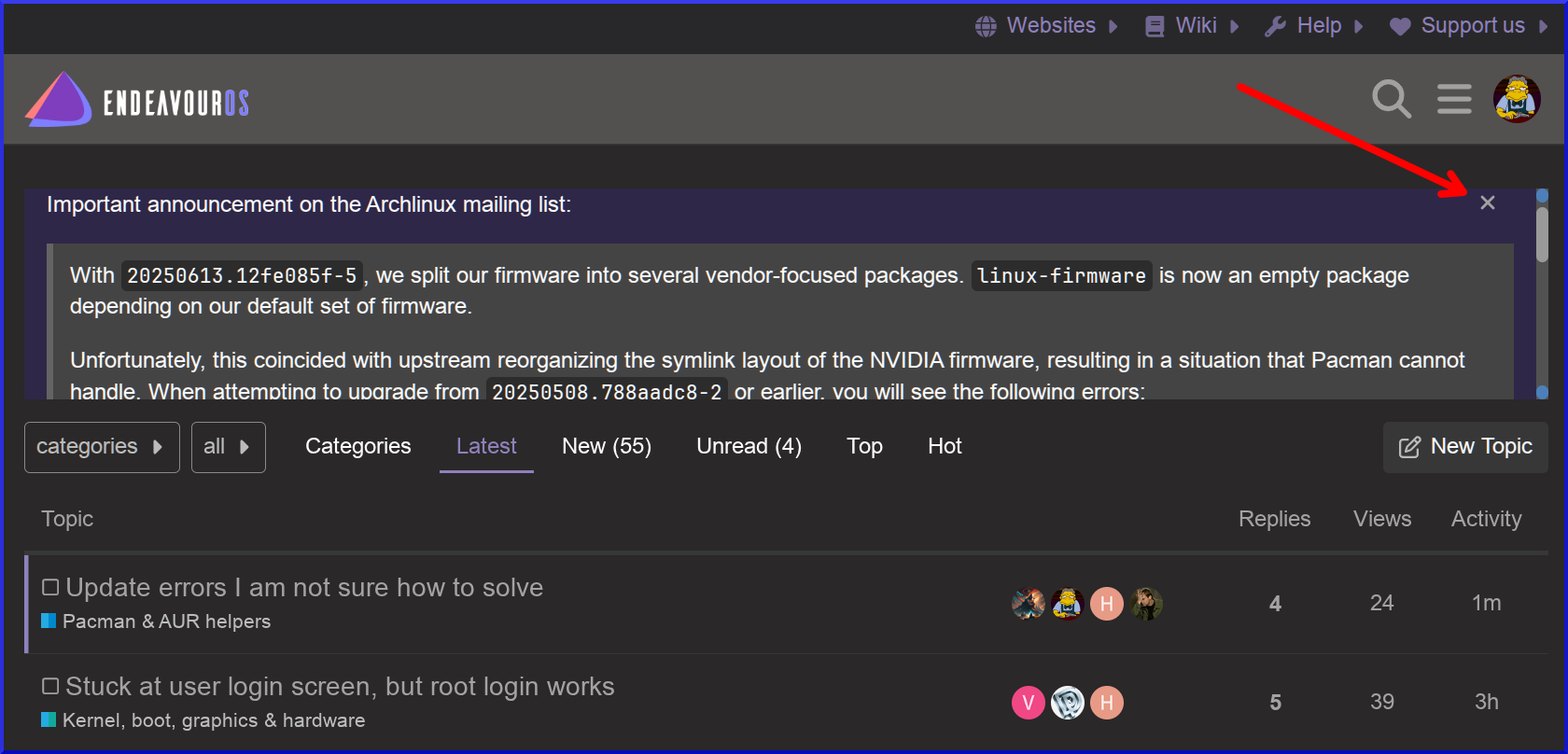
Task: Click the user profile avatar in header
Action: coord(1517,99)
